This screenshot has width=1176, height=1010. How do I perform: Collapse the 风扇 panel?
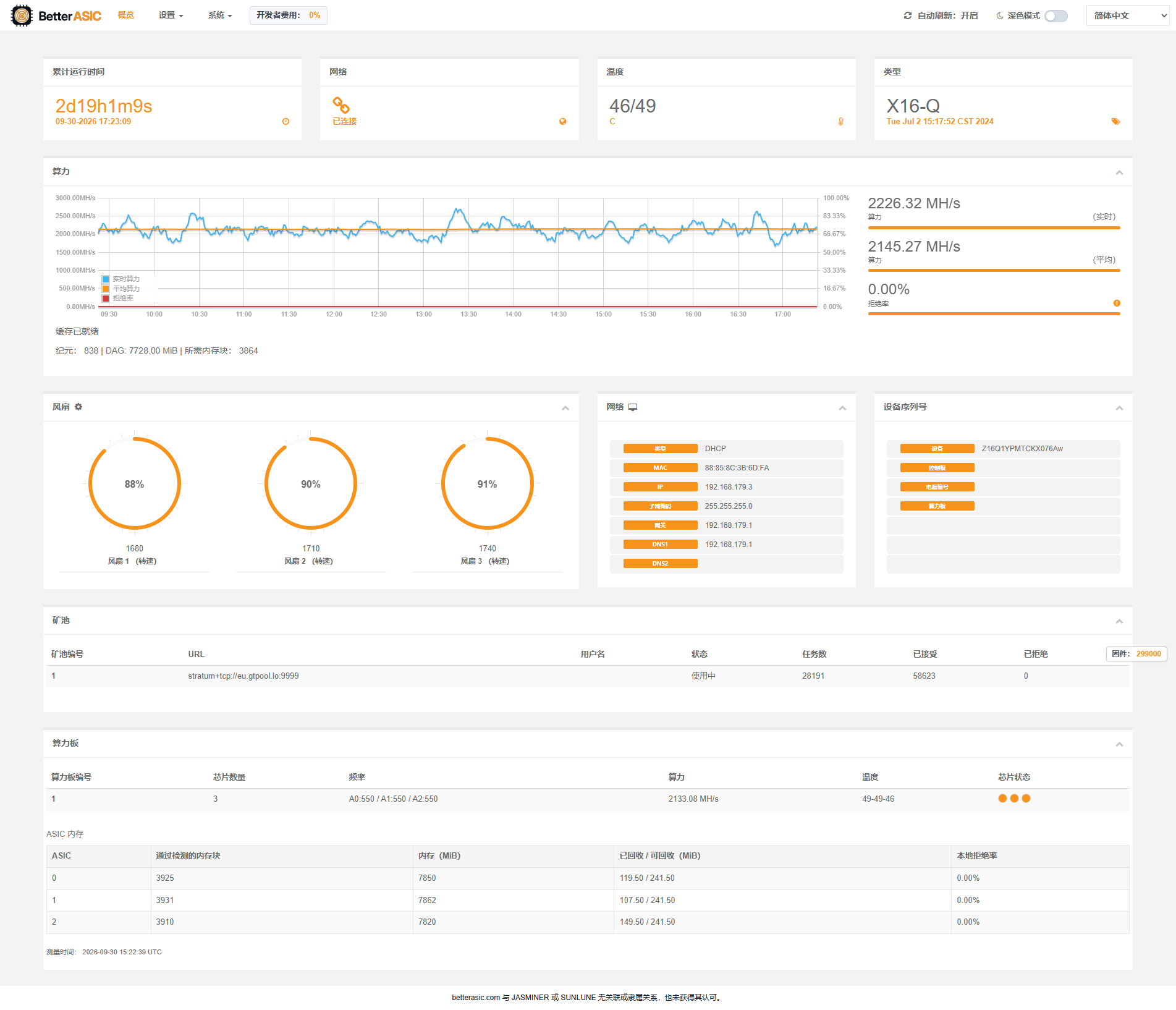pos(565,408)
